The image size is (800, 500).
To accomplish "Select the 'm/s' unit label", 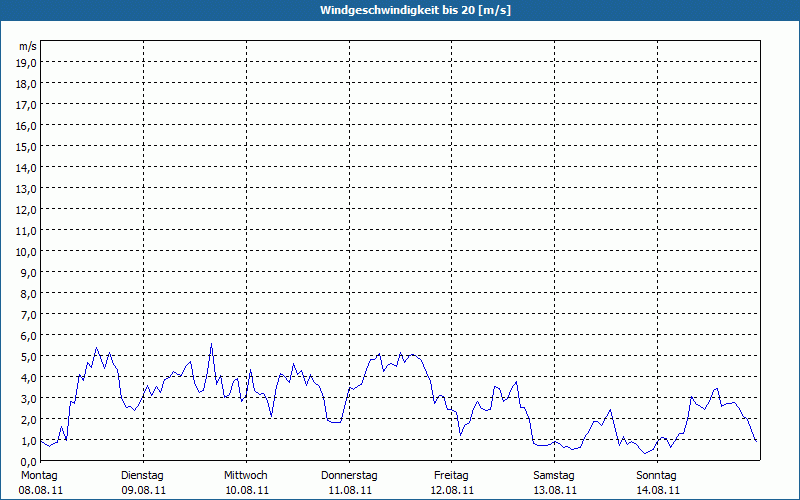I will click(x=28, y=46).
